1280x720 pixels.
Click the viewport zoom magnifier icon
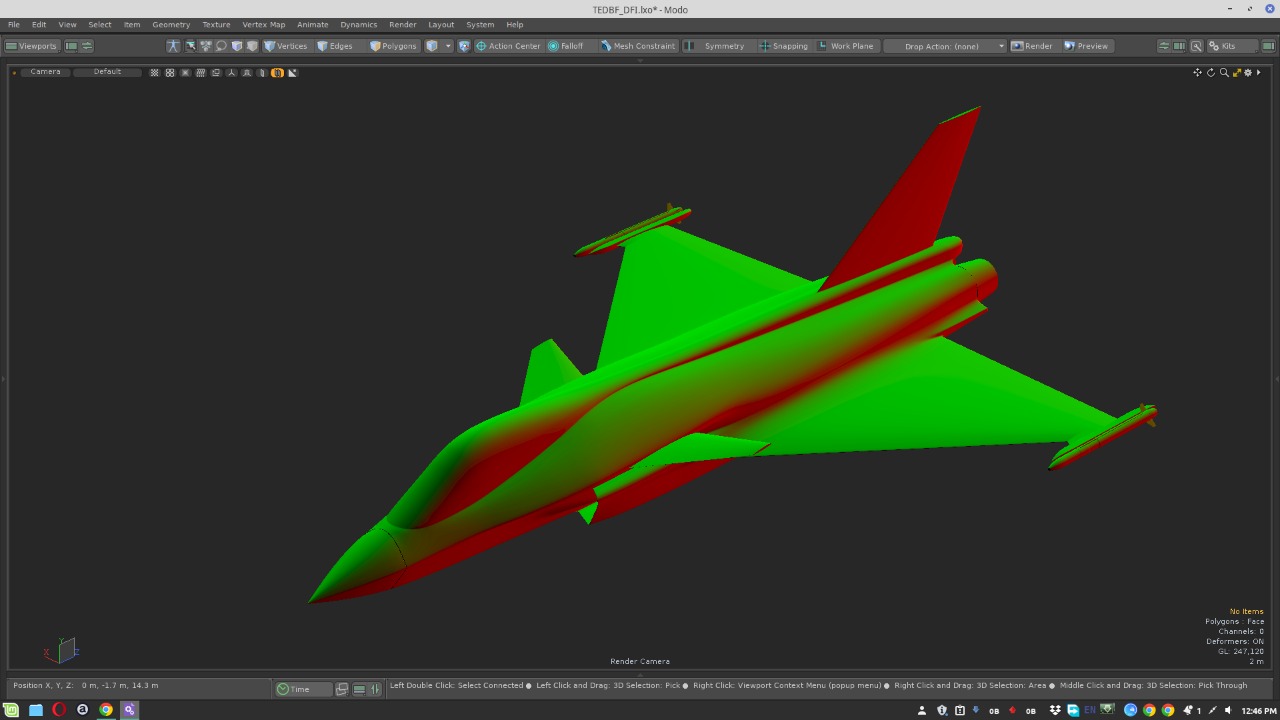pyautogui.click(x=1223, y=73)
